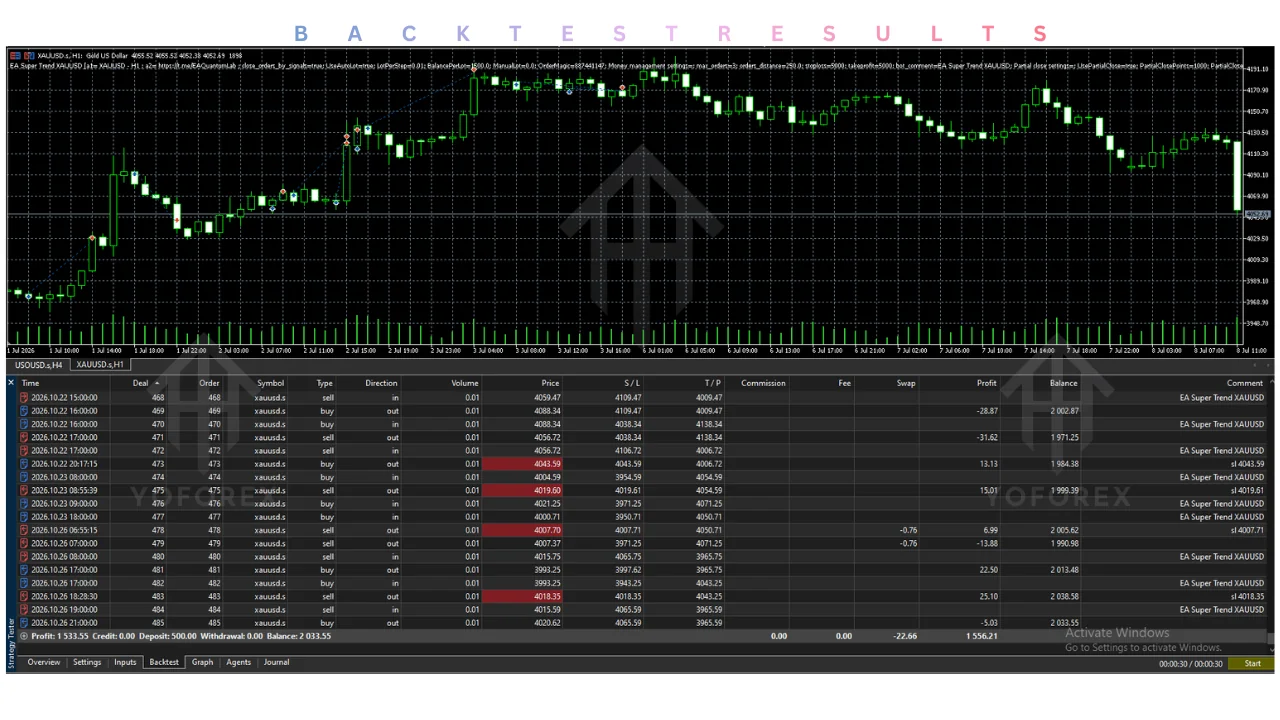Click the buy icon of deal 470

[24, 424]
